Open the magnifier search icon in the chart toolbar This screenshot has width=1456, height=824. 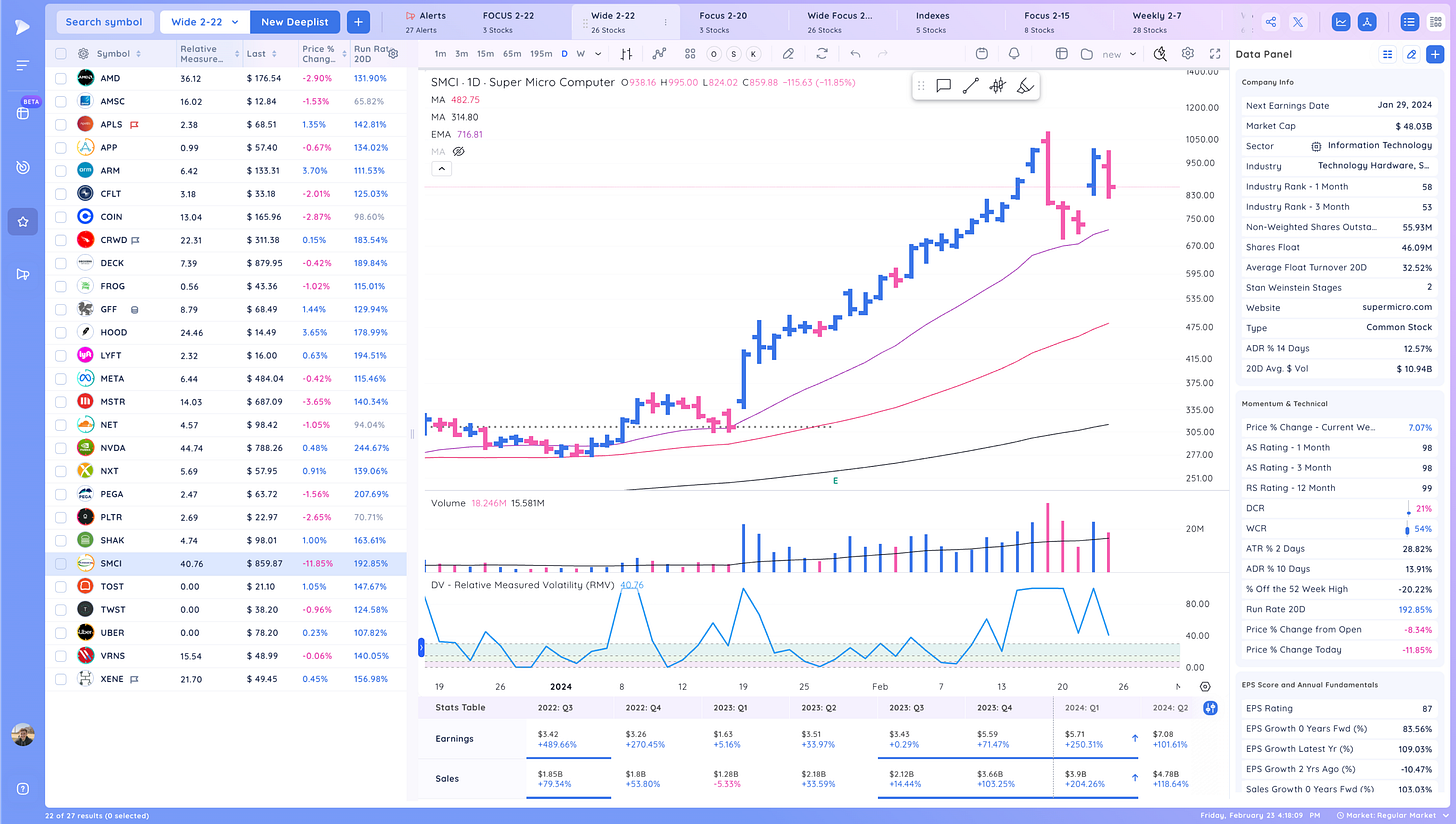coord(1159,54)
